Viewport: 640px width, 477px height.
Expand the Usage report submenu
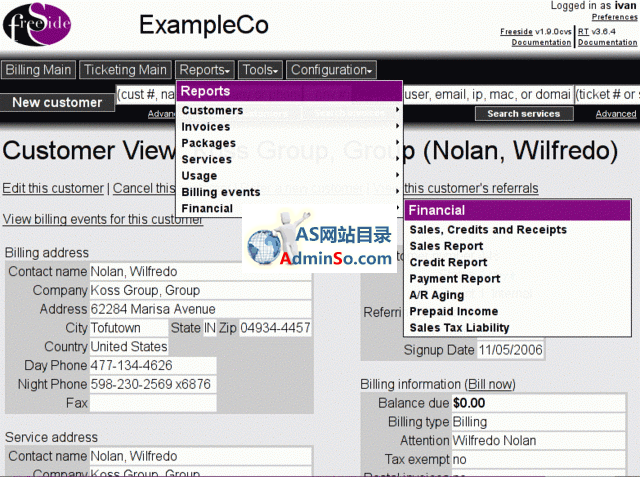289,175
